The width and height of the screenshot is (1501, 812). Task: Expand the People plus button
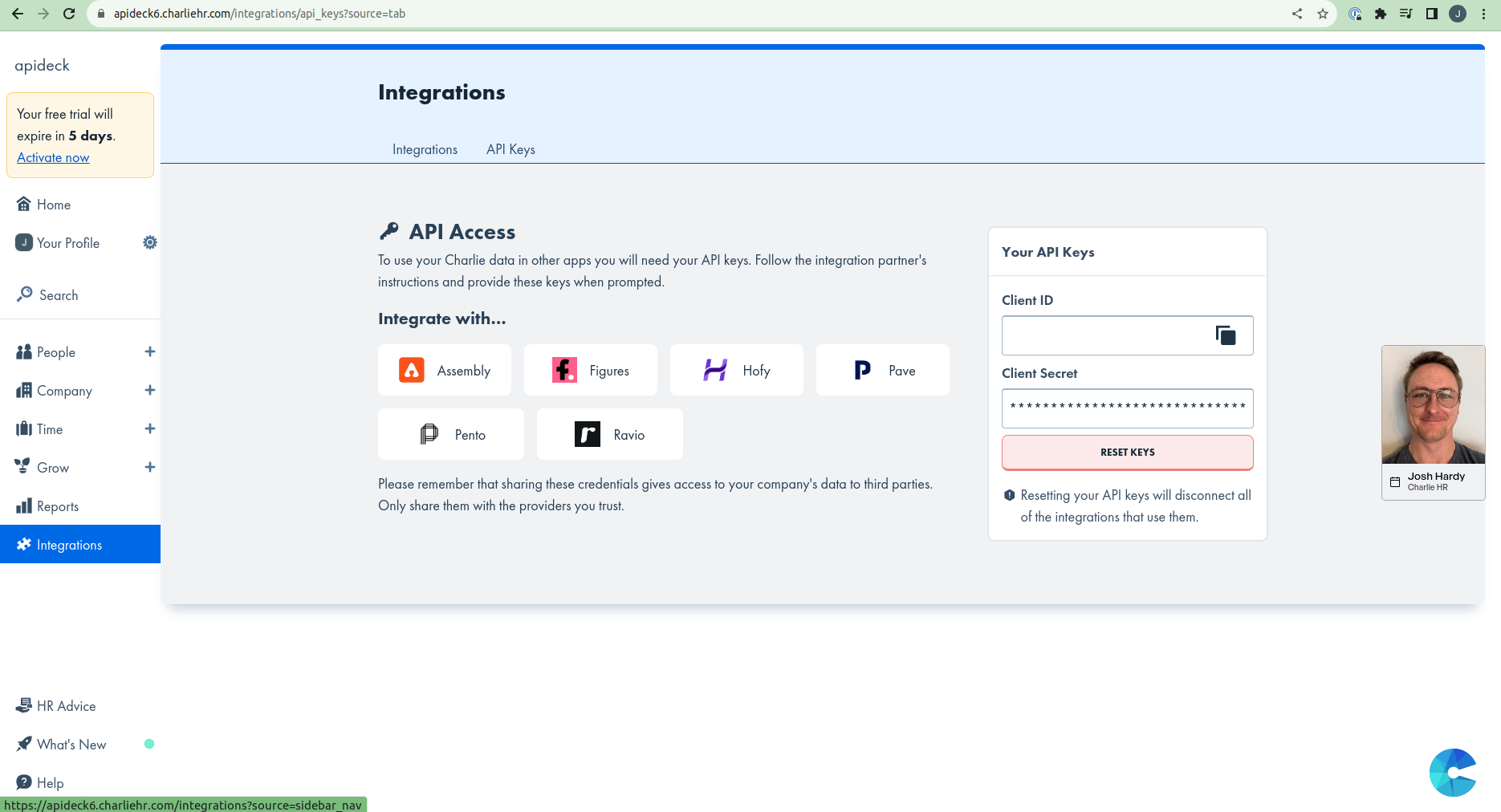pyautogui.click(x=149, y=351)
